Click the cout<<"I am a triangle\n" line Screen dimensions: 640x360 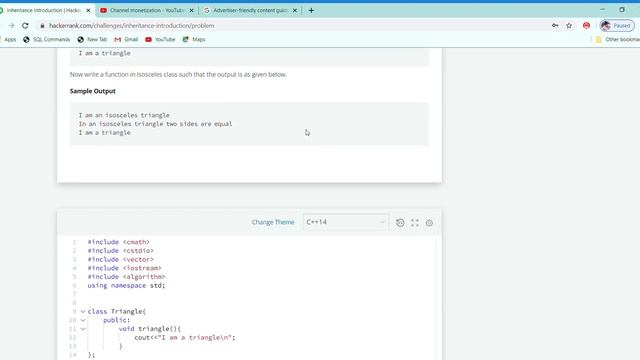point(185,338)
